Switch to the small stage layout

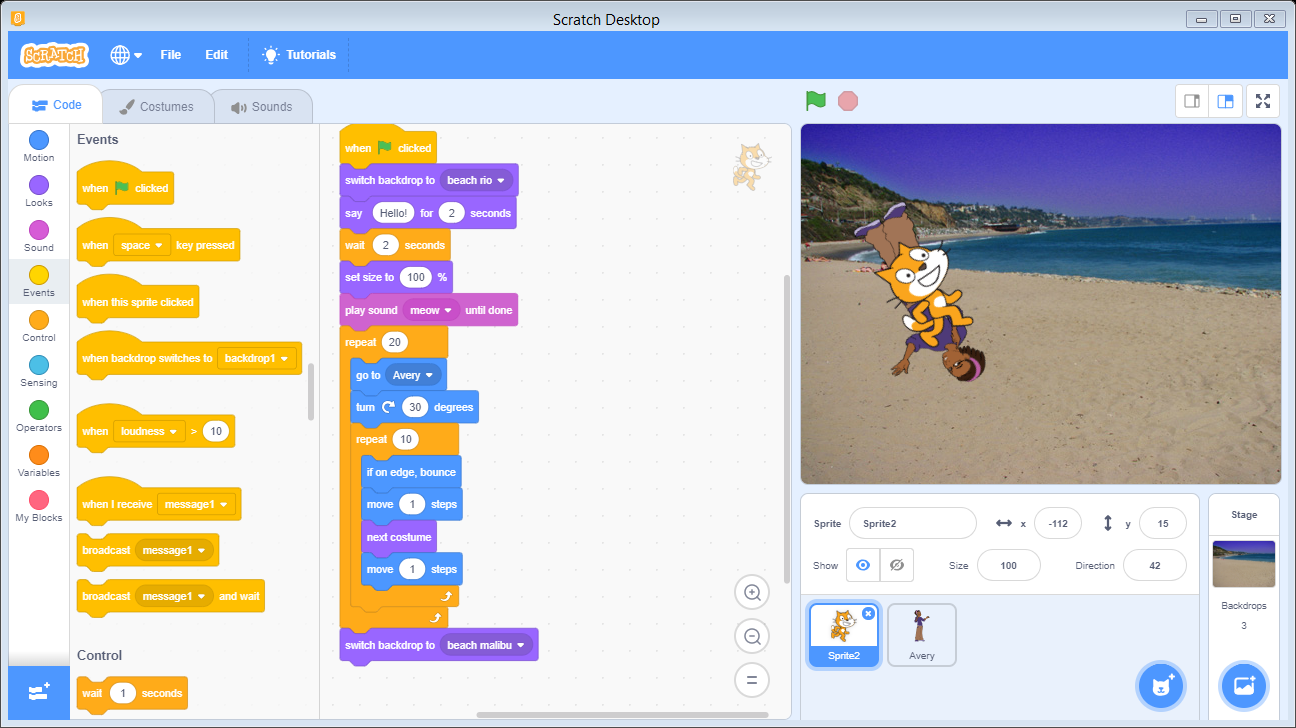[x=1191, y=100]
